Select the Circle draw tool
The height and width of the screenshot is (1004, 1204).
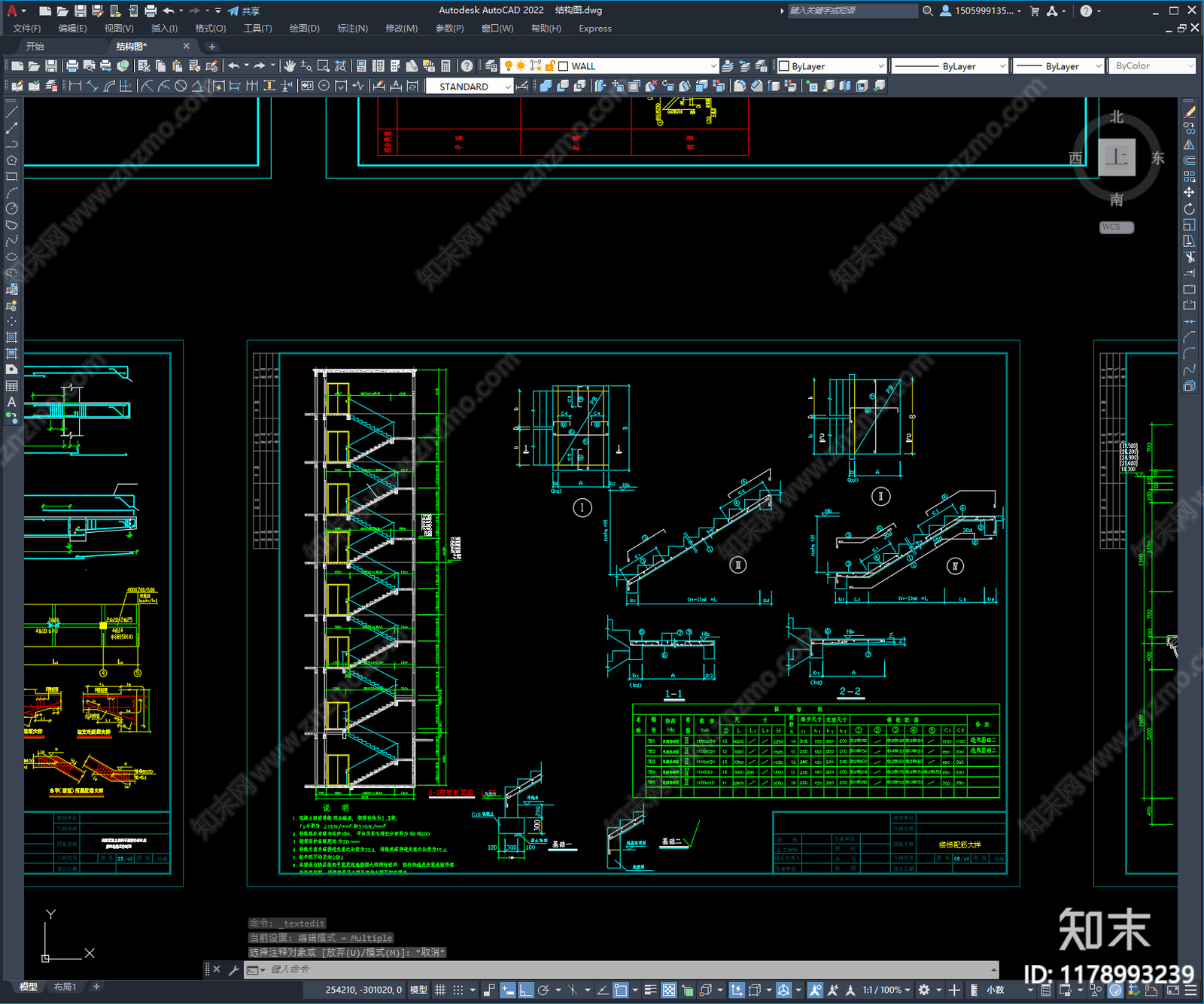click(11, 208)
